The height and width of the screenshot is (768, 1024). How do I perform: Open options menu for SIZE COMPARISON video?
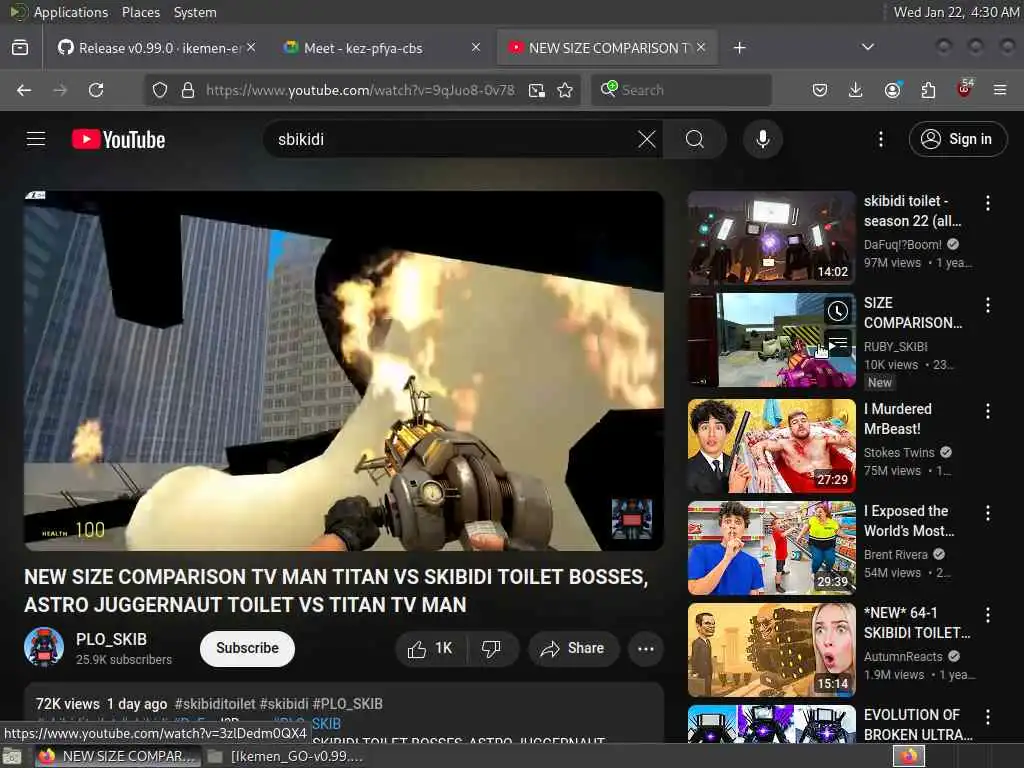(987, 304)
